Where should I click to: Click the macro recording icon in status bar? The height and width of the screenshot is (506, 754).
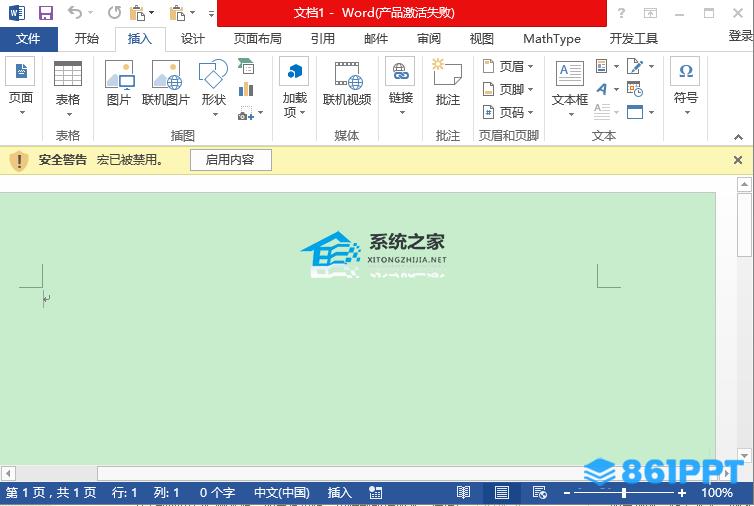point(375,493)
